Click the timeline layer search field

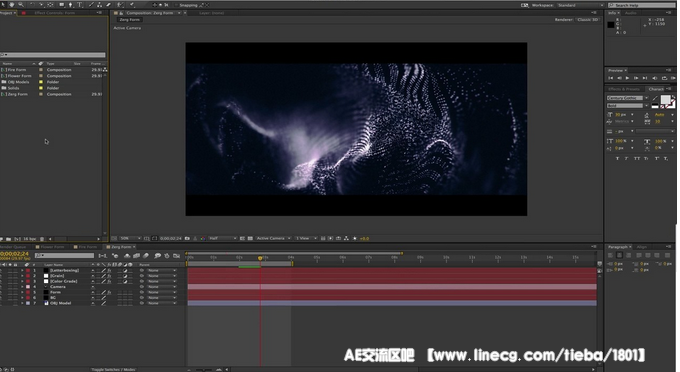coord(65,256)
